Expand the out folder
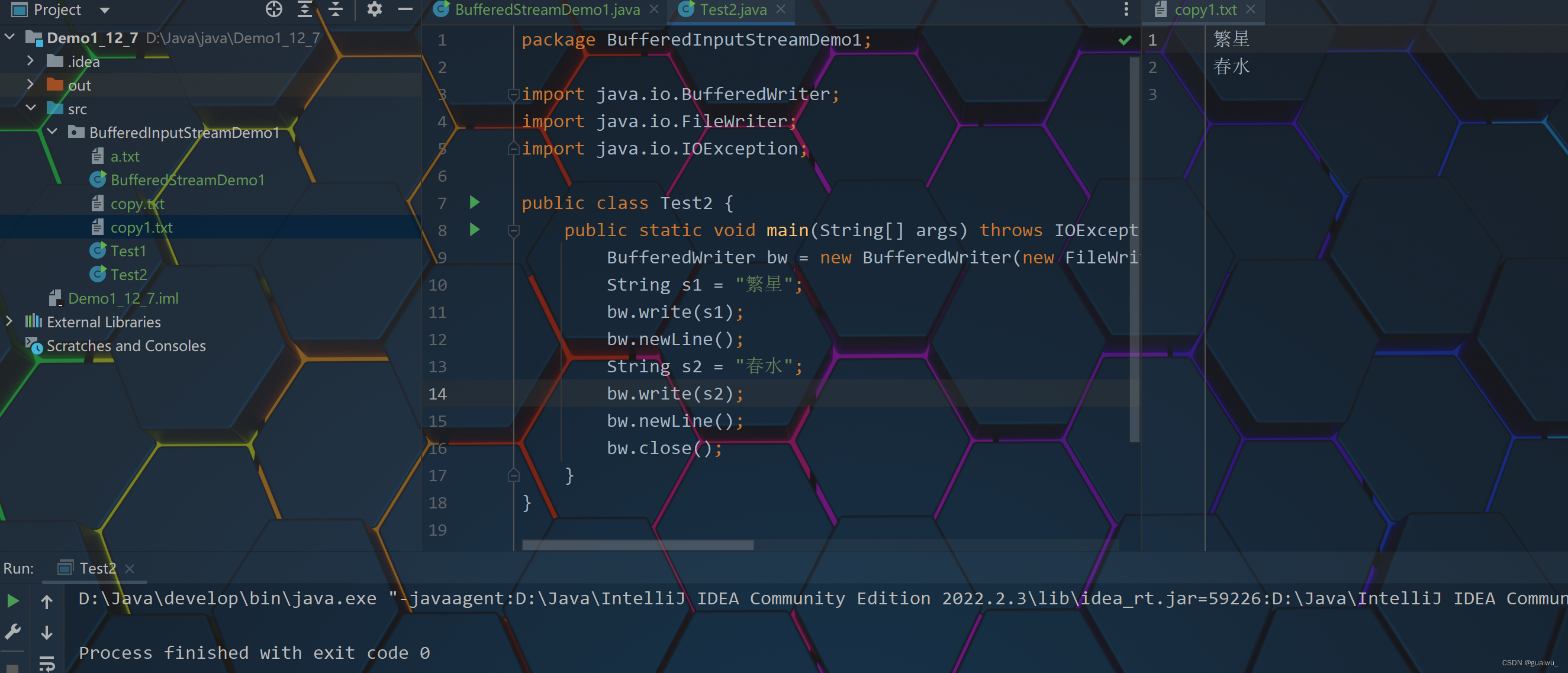 coord(30,85)
